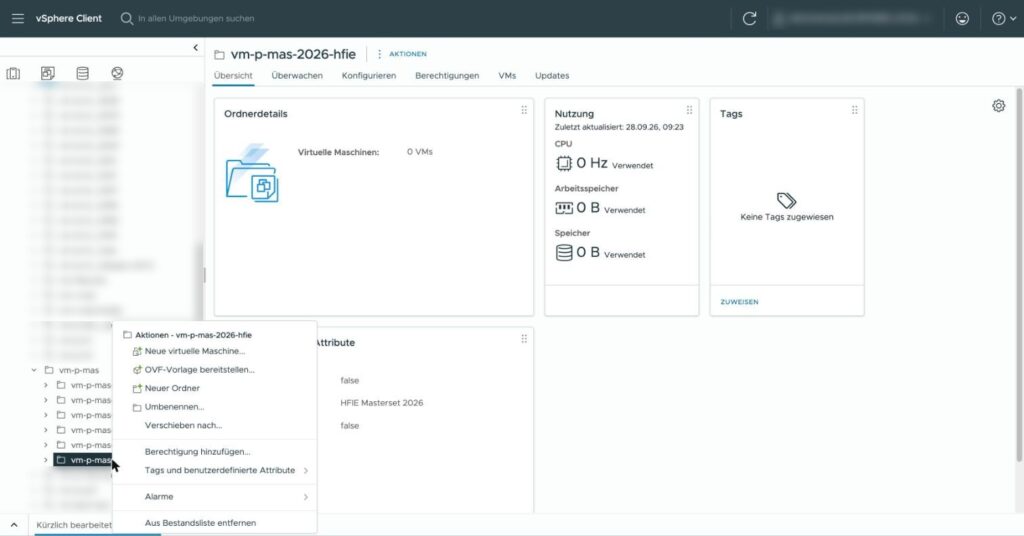Click the drag handle on Tags card
Image resolution: width=1024 pixels, height=536 pixels.
coord(854,110)
